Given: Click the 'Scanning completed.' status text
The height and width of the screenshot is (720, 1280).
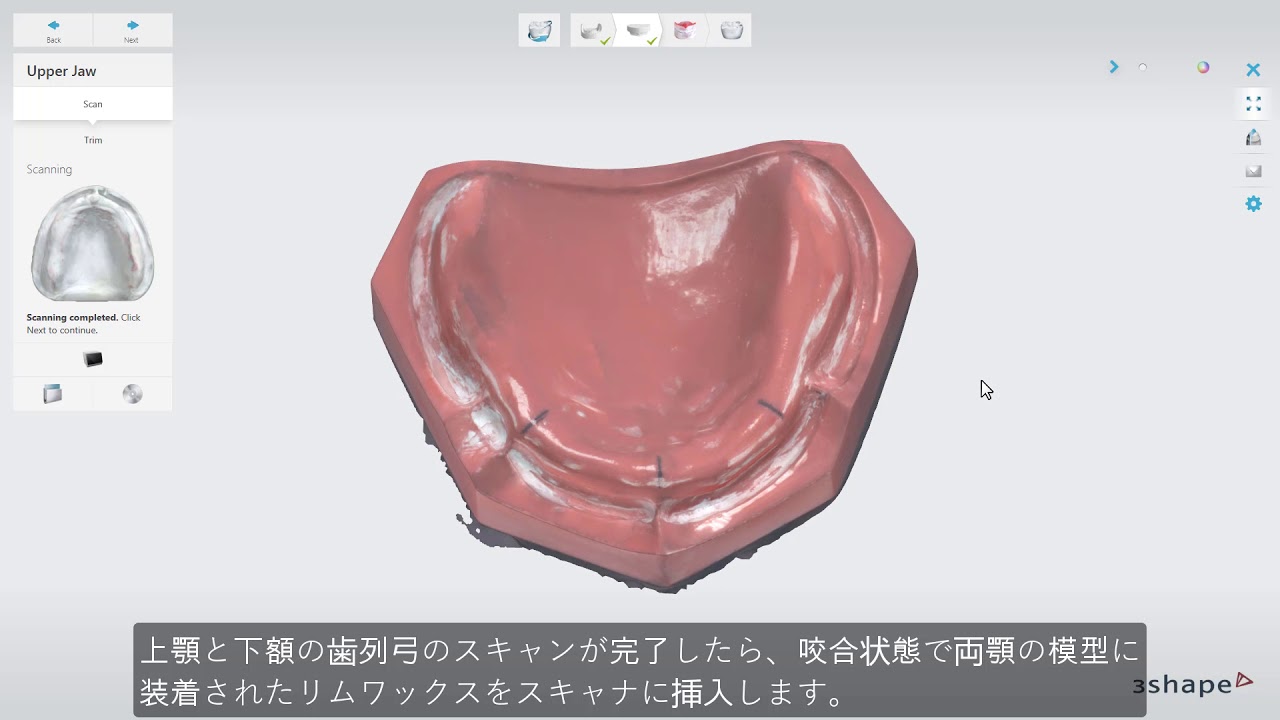Looking at the screenshot, I should 72,317.
